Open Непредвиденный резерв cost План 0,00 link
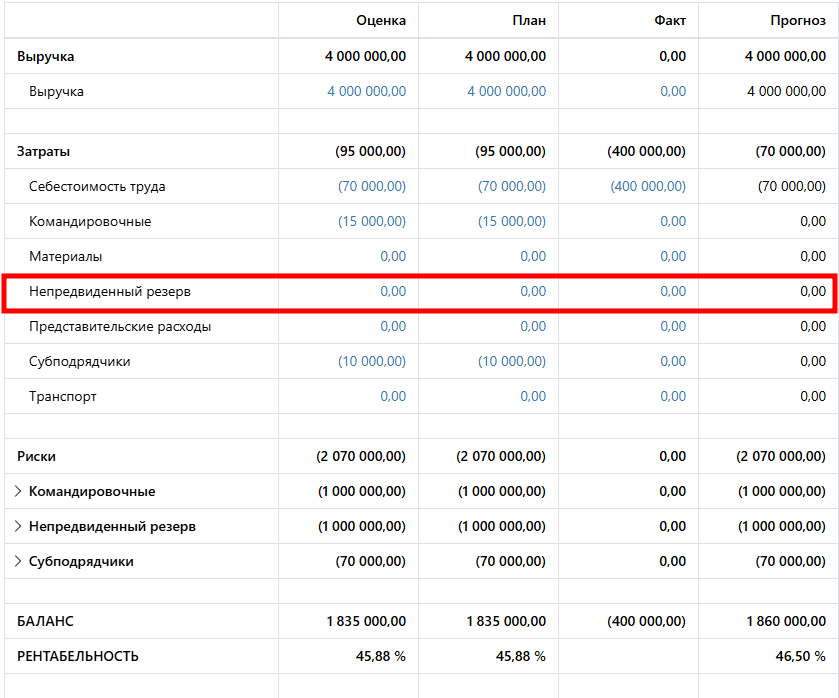Image resolution: width=839 pixels, height=698 pixels. [533, 291]
